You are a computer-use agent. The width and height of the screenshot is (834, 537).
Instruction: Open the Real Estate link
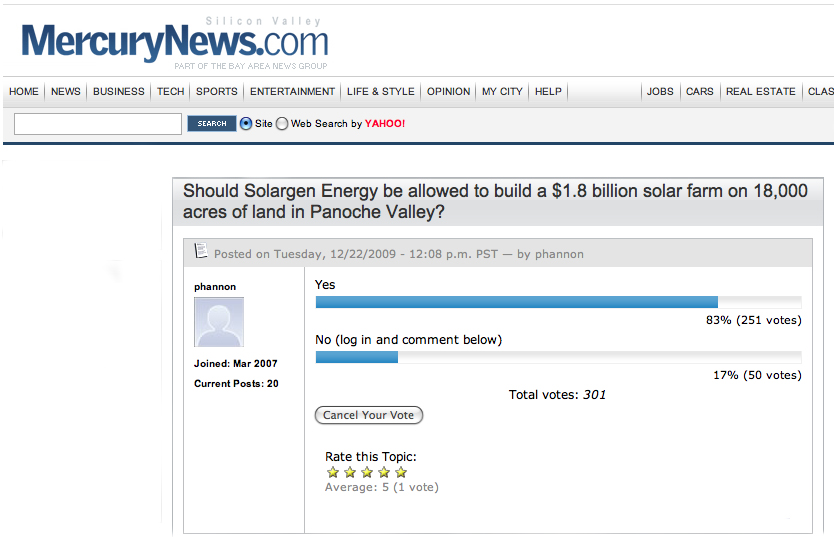click(761, 92)
